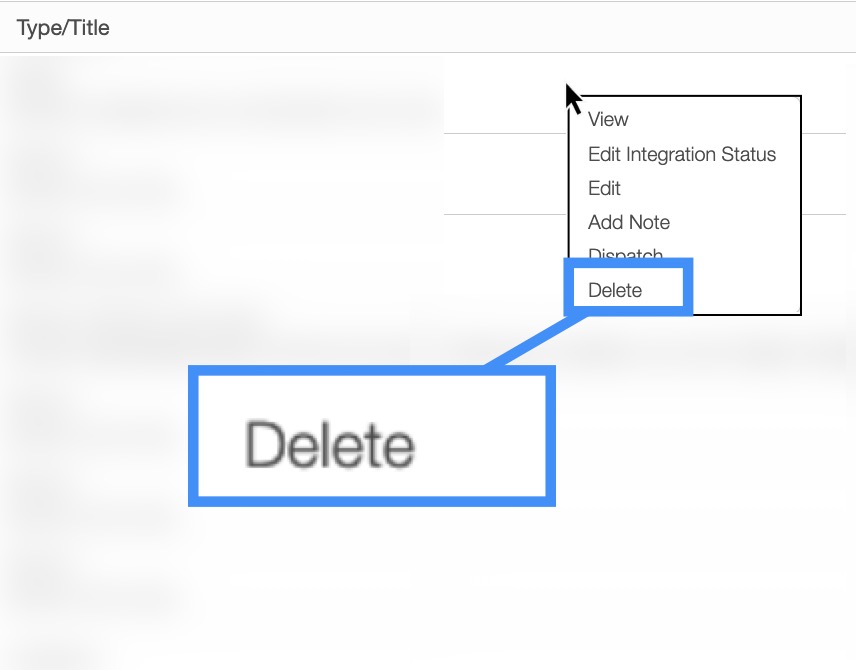The image size is (856, 670).
Task: Select the Dispatch menu option
Action: pyautogui.click(x=625, y=254)
